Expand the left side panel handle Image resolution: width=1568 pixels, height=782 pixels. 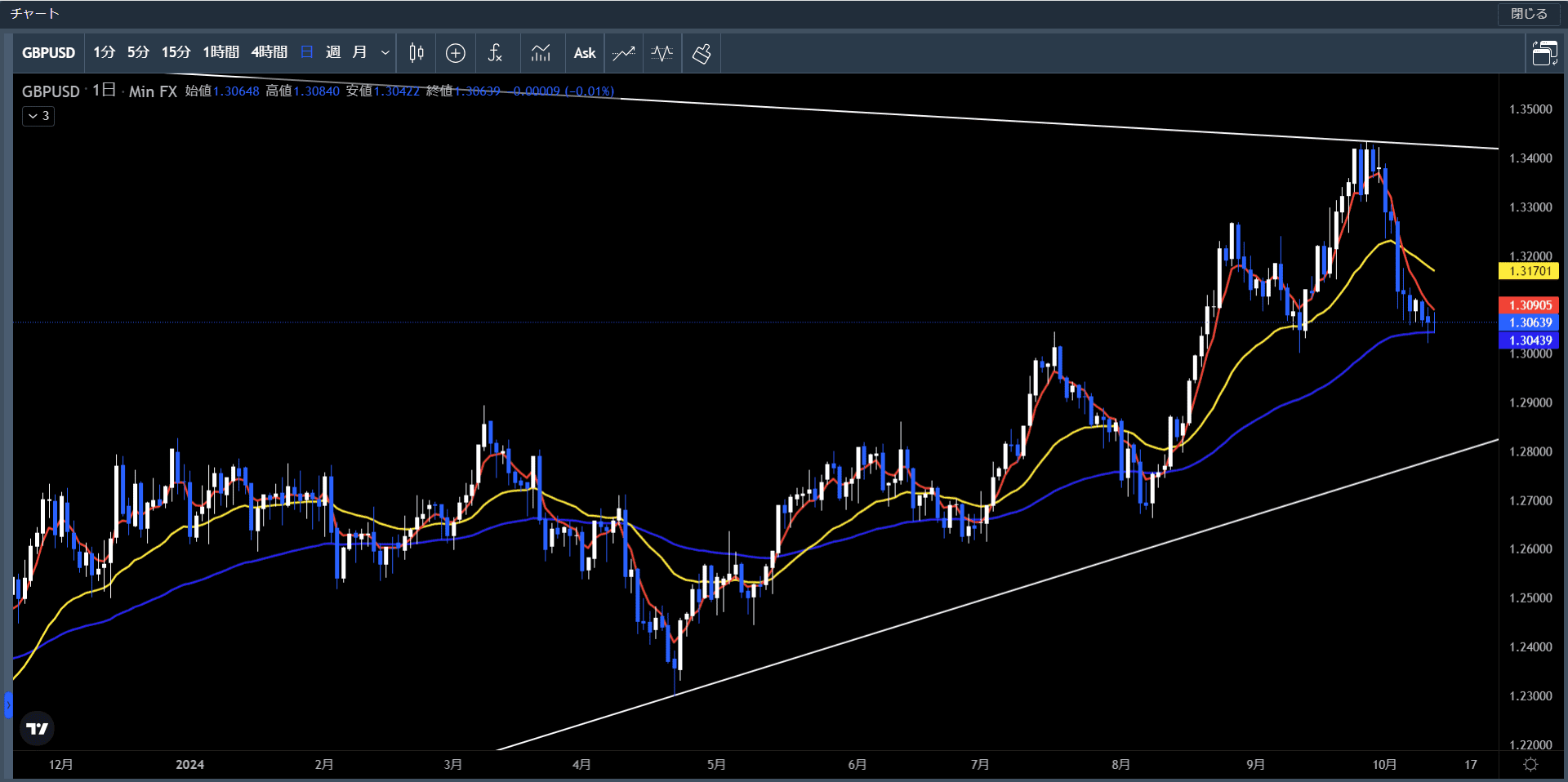point(8,704)
